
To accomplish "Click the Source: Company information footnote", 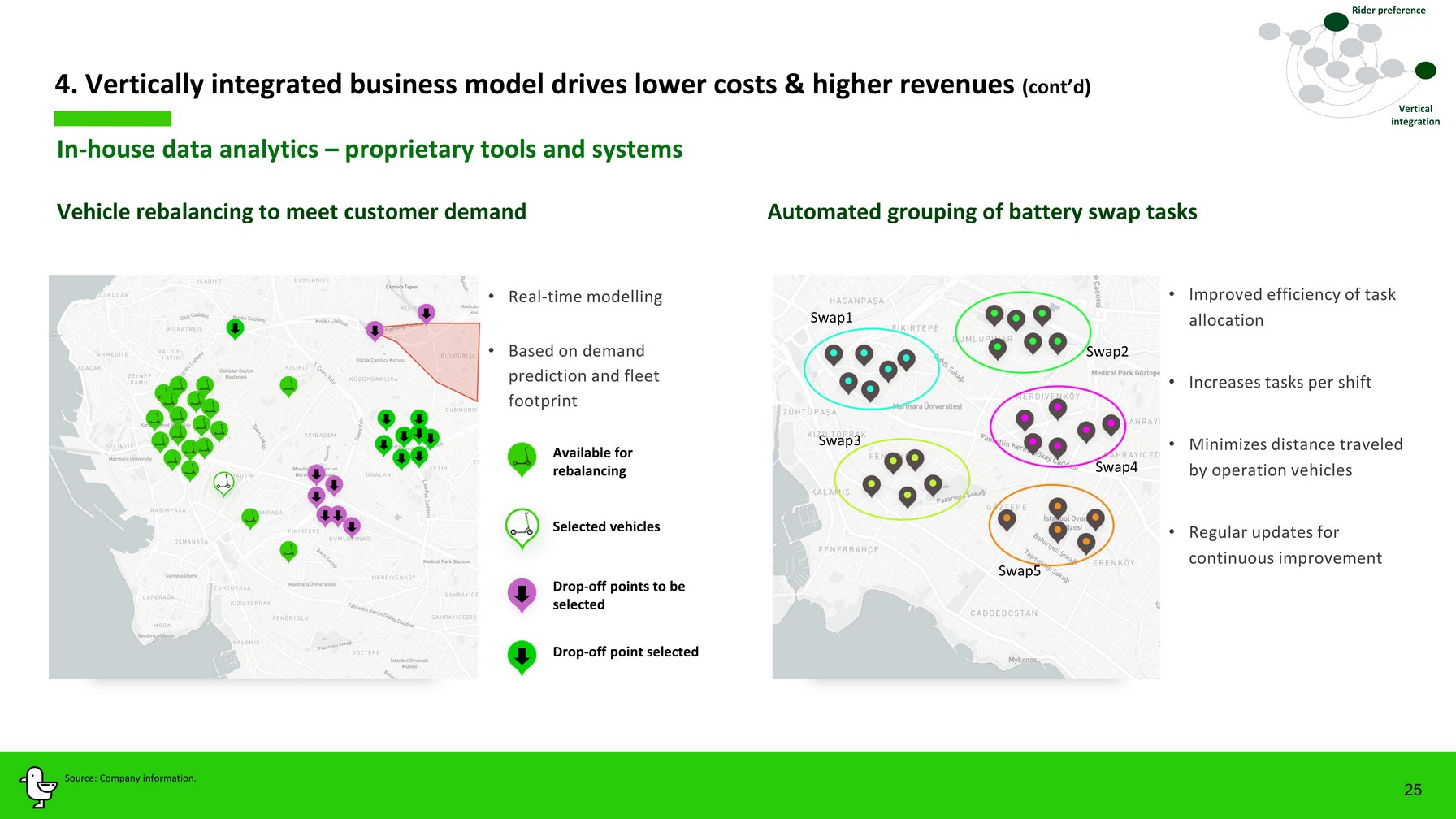I will 130,778.
